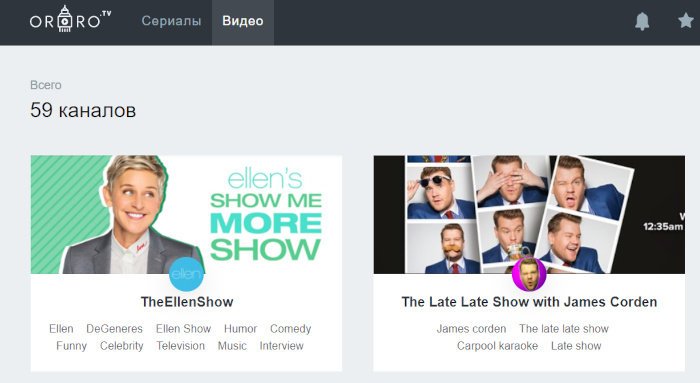Open favorites via the star icon
The height and width of the screenshot is (383, 700).
pos(686,21)
